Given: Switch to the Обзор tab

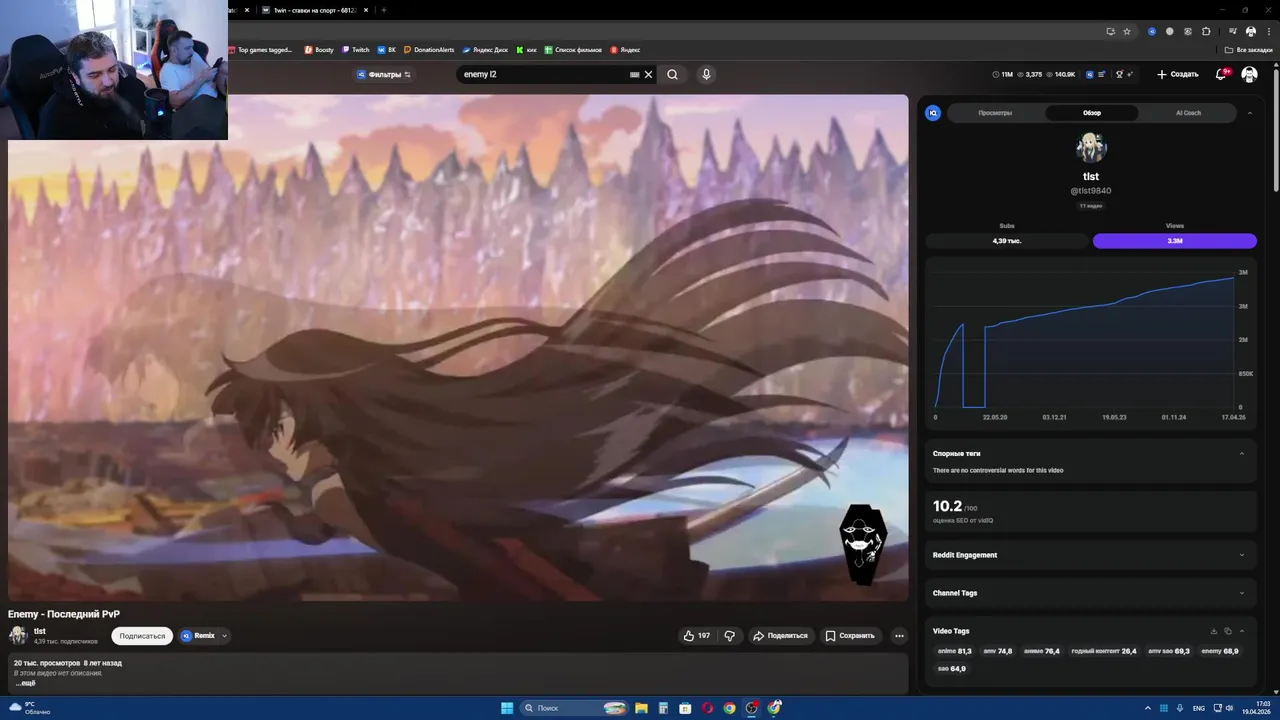Looking at the screenshot, I should [1092, 113].
